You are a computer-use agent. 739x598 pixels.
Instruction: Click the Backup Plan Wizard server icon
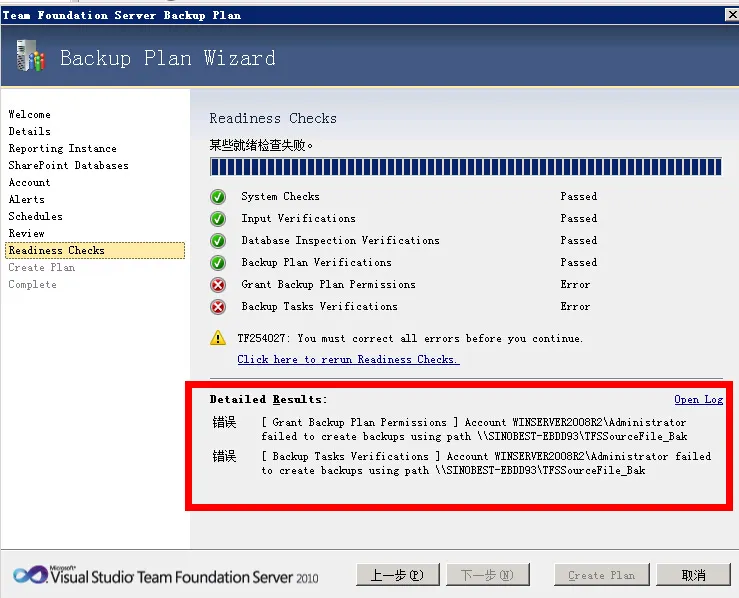30,56
